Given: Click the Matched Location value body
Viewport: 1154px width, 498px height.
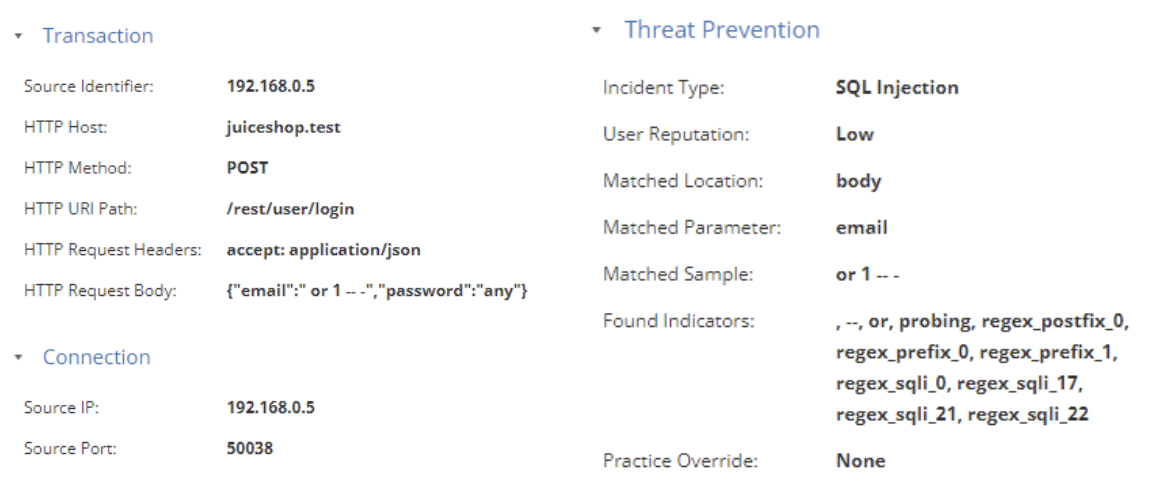Looking at the screenshot, I should click(859, 181).
